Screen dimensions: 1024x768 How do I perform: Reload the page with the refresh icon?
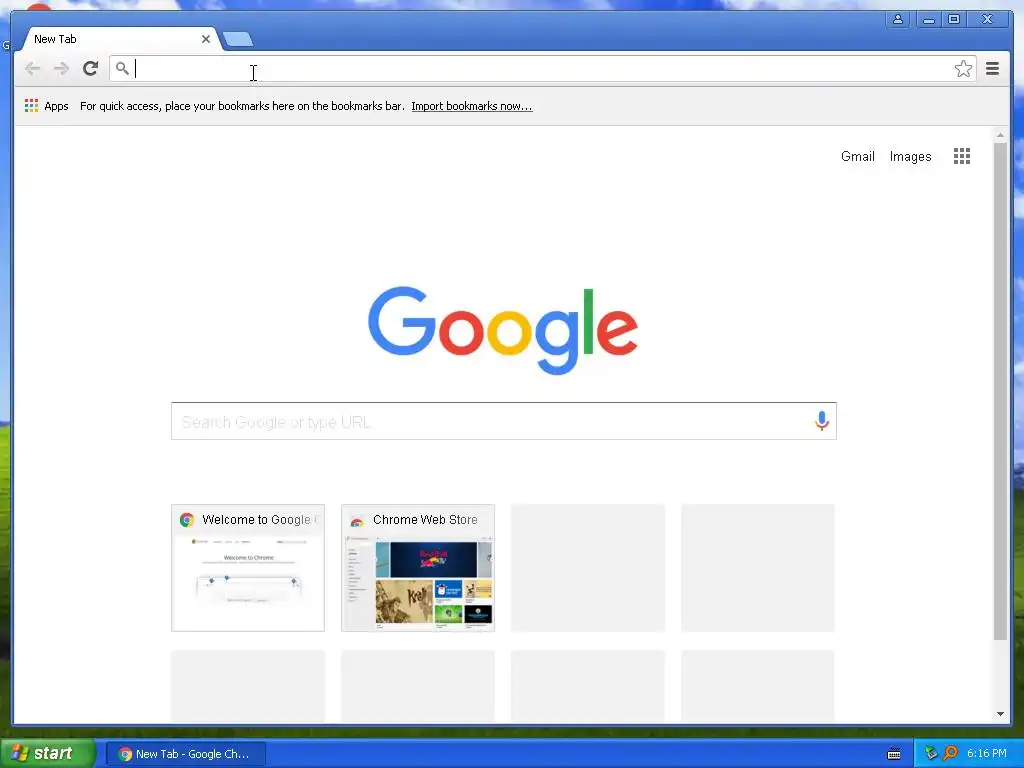tap(91, 68)
